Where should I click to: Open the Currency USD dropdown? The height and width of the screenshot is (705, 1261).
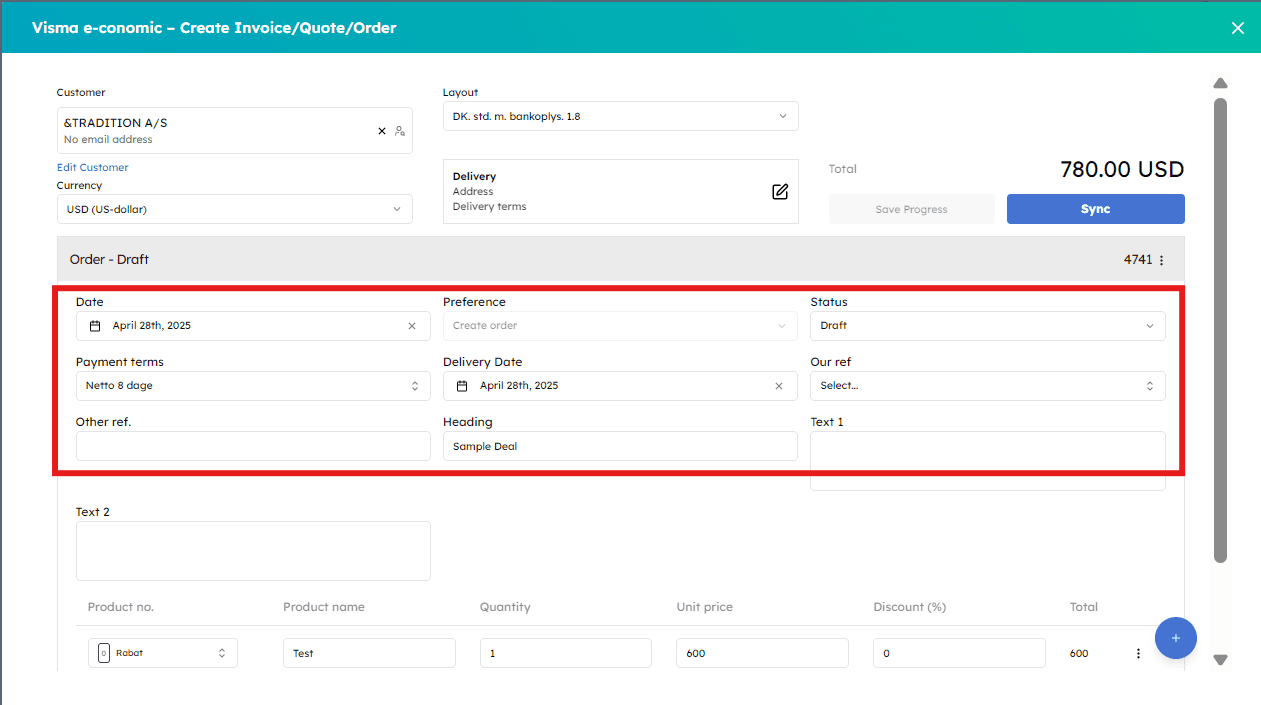click(x=235, y=209)
